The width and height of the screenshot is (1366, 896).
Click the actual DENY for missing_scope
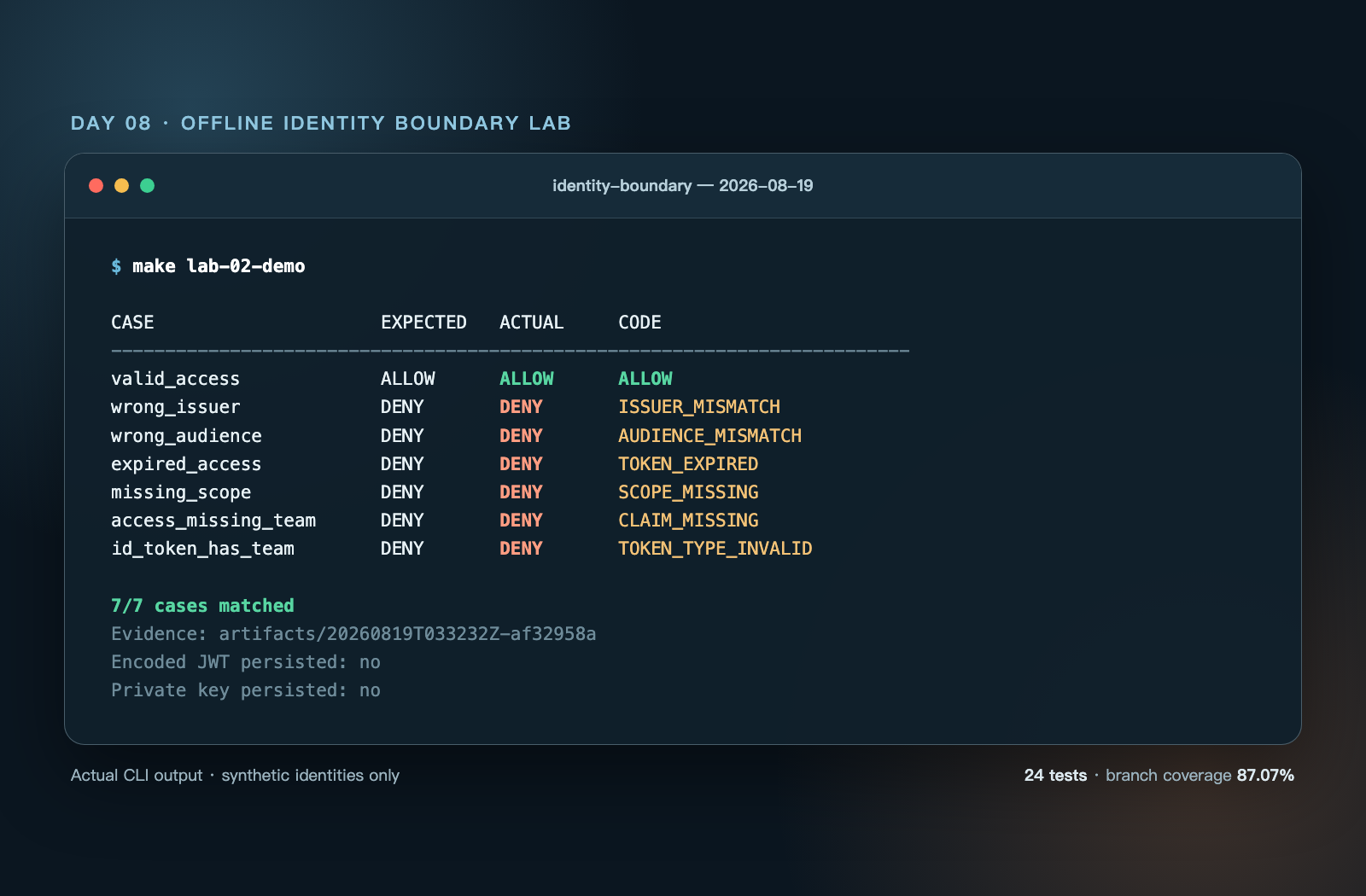click(521, 492)
